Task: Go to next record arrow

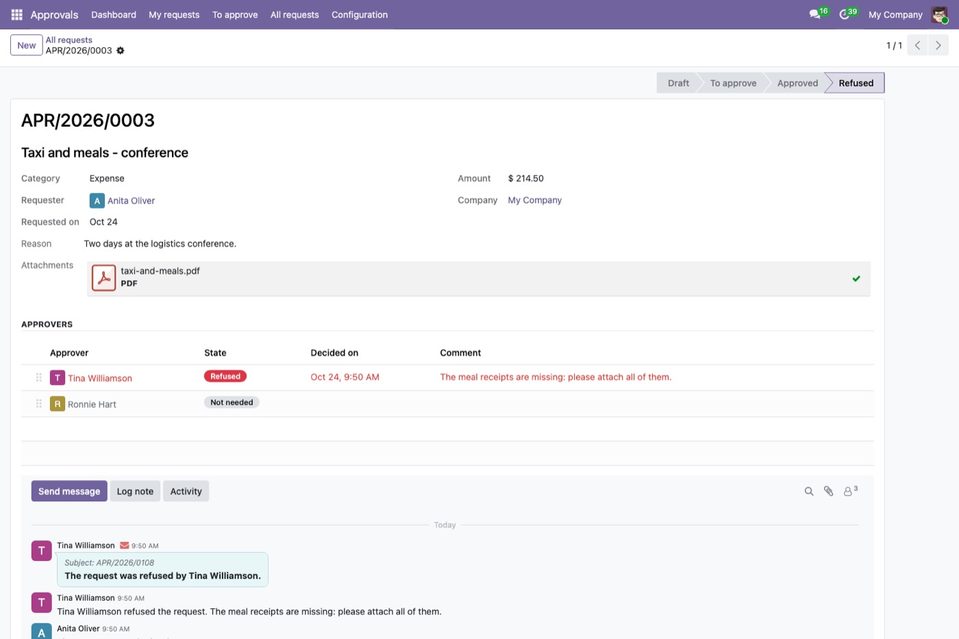Action: (x=938, y=45)
